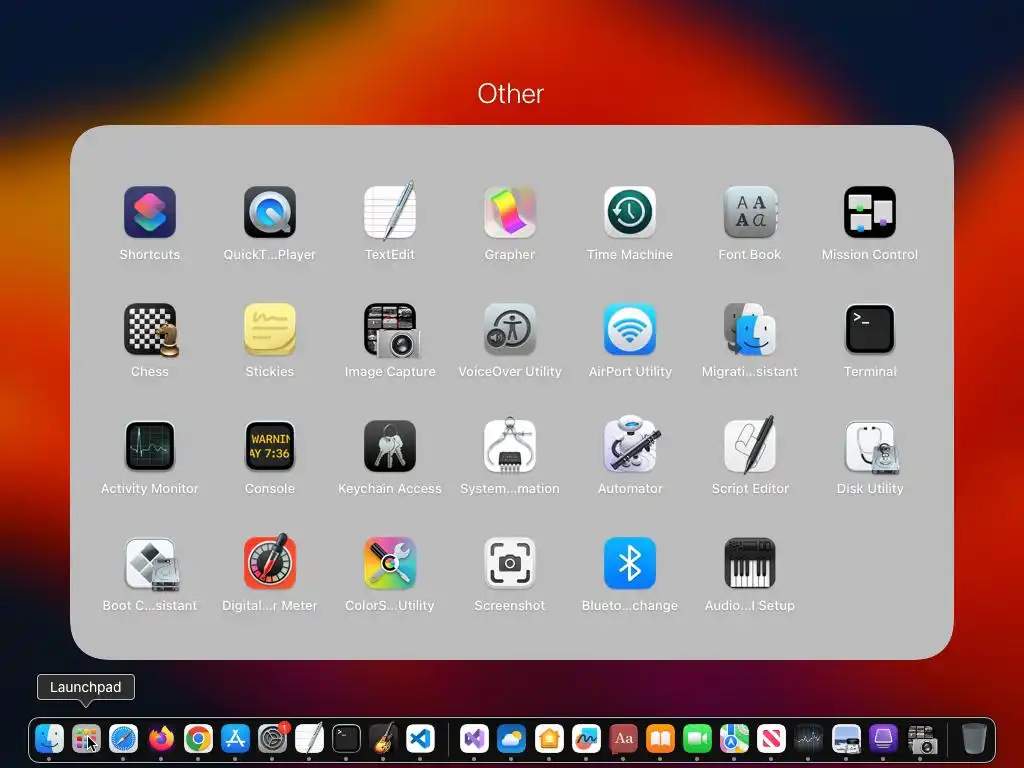Screen dimensions: 1024x768
Task: Launch the Grapher app
Action: point(510,212)
